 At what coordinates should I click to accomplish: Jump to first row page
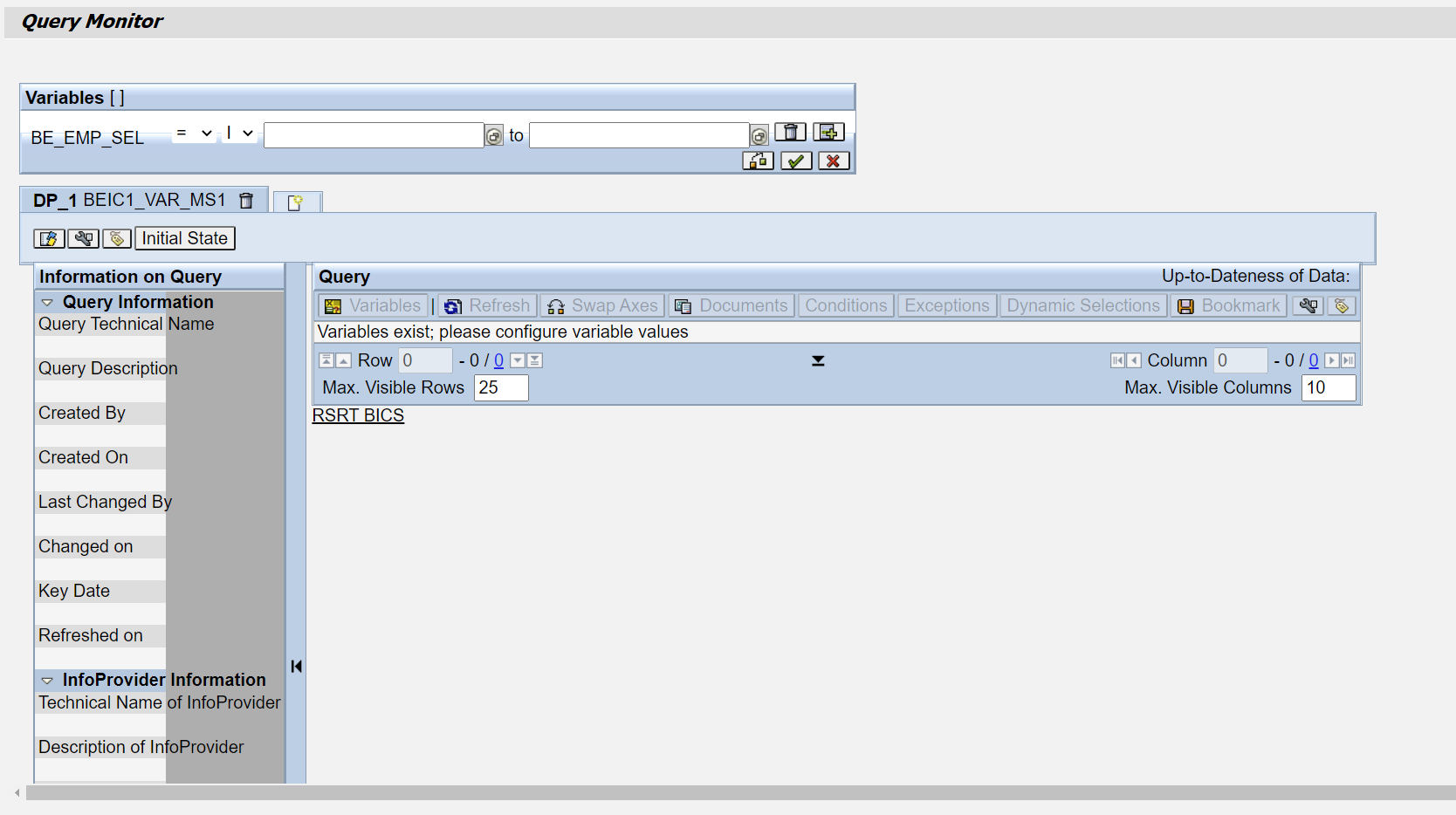(326, 360)
